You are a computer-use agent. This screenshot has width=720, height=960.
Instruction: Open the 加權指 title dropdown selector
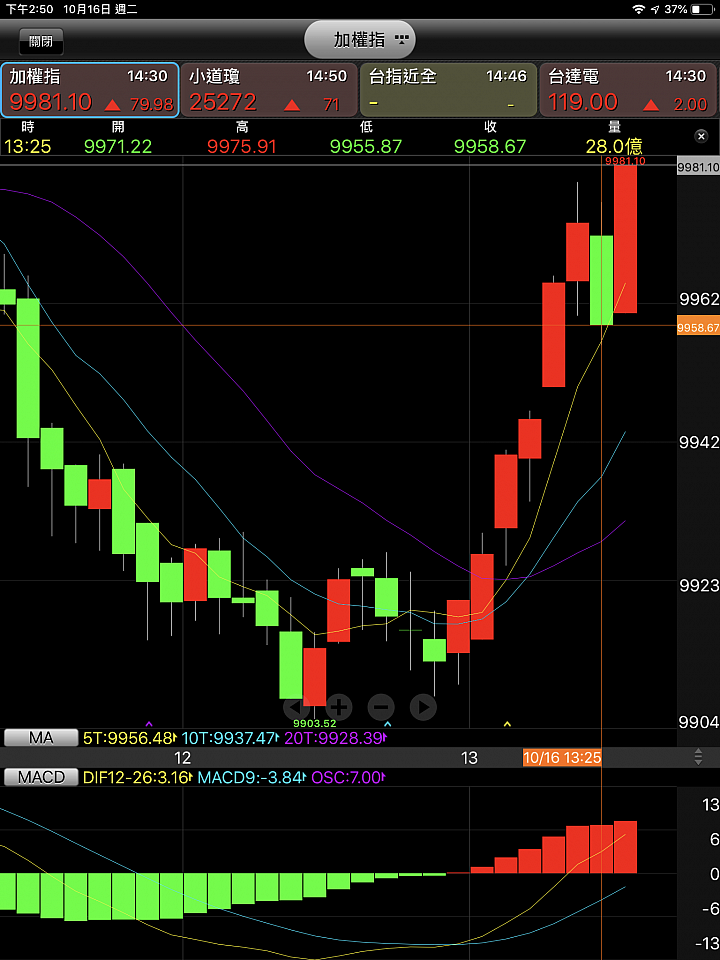tap(360, 40)
